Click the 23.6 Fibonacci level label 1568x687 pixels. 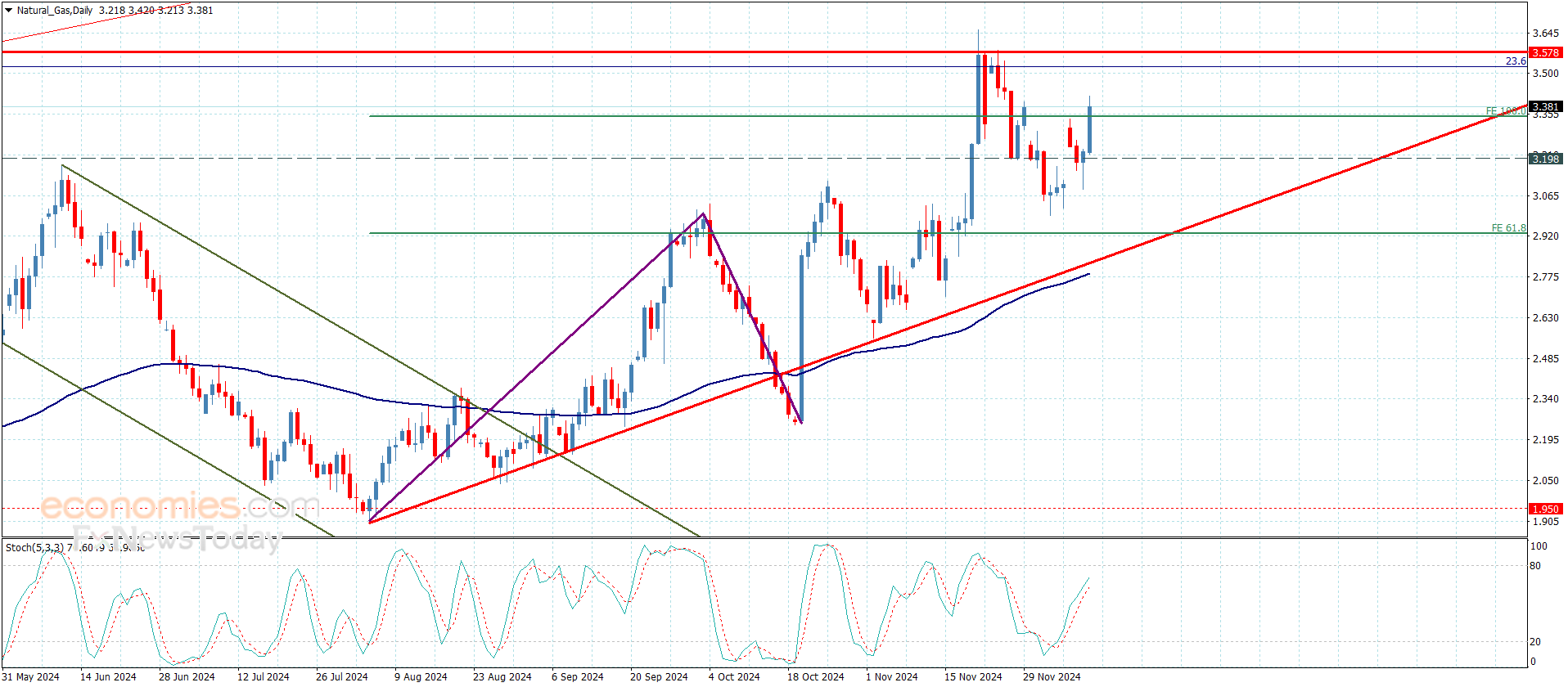1515,61
